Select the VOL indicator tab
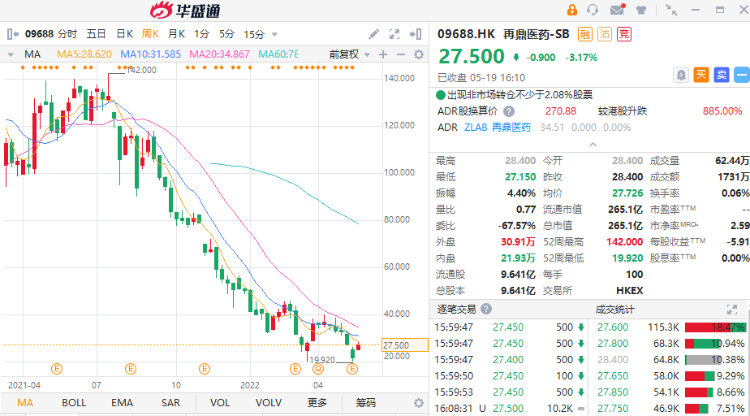 coord(220,403)
